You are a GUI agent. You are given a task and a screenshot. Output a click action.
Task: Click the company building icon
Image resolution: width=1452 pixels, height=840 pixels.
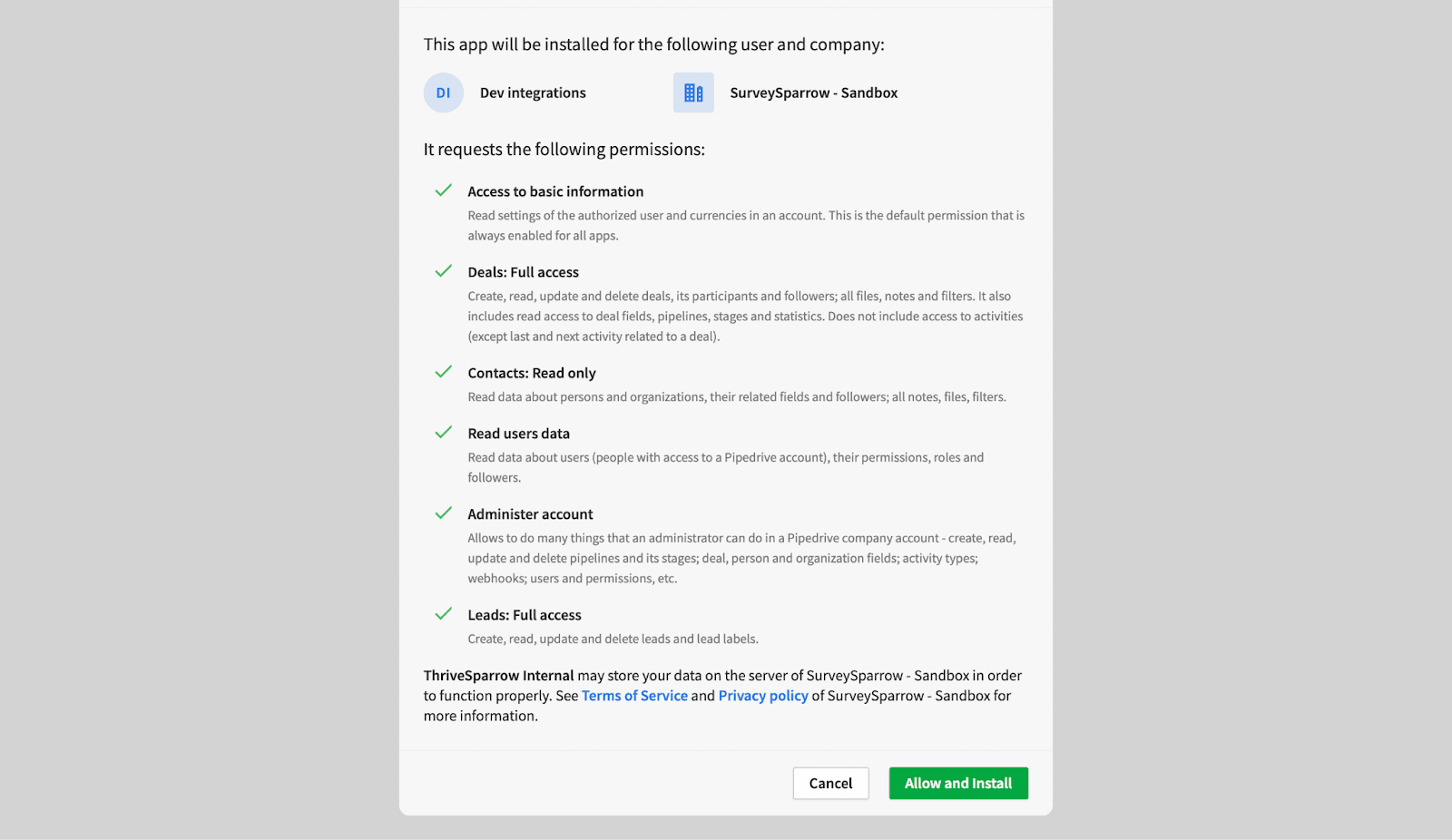pos(693,93)
